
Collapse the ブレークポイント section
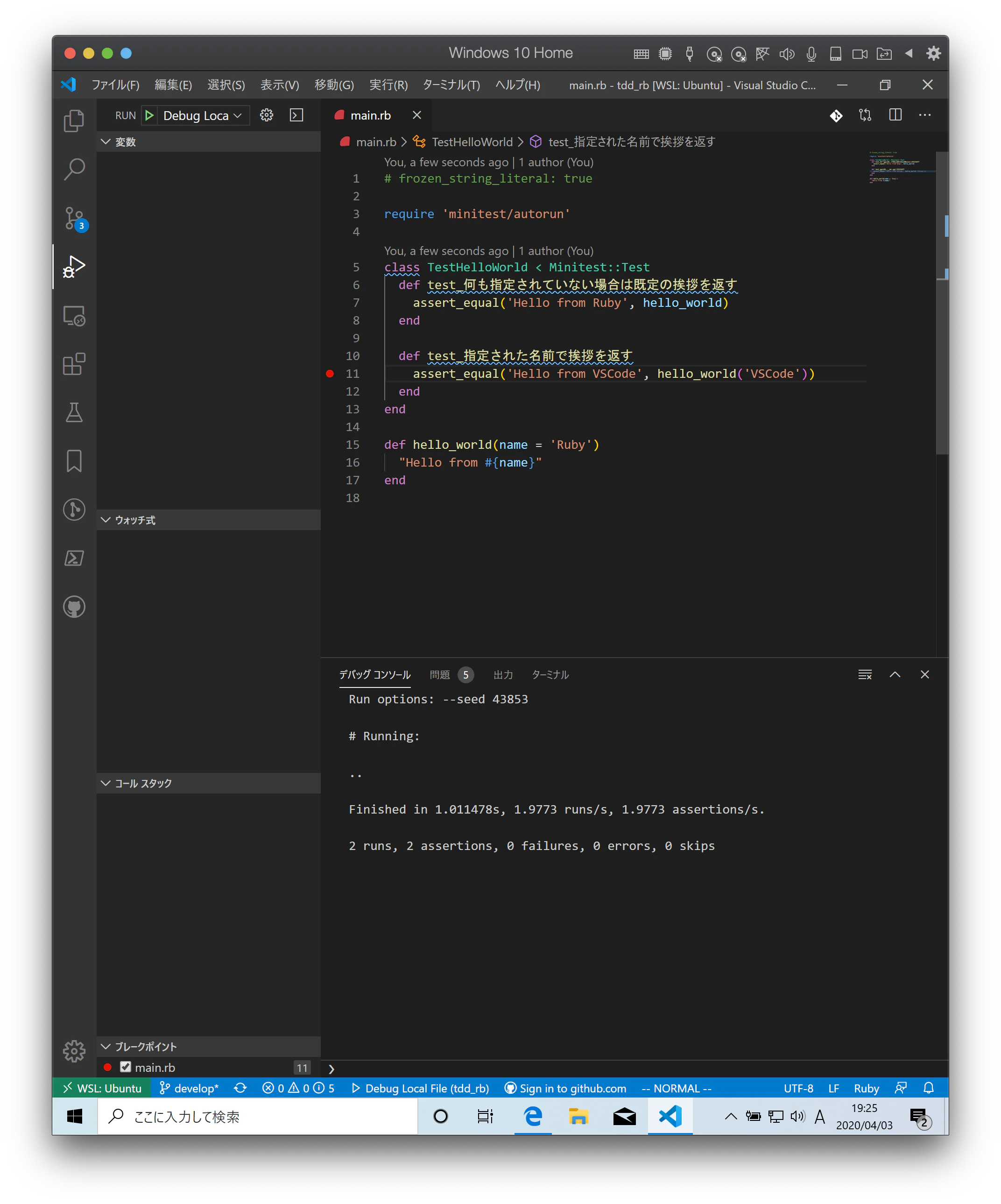pyautogui.click(x=209, y=1047)
